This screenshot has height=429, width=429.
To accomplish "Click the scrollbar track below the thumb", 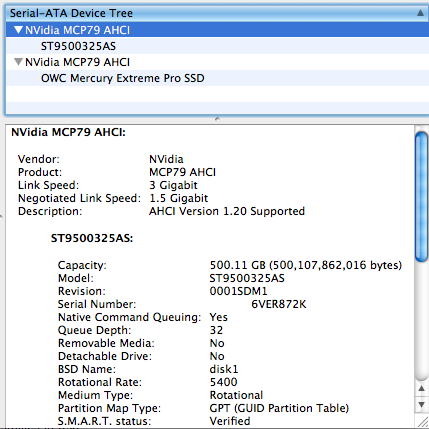I will click(x=422, y=320).
